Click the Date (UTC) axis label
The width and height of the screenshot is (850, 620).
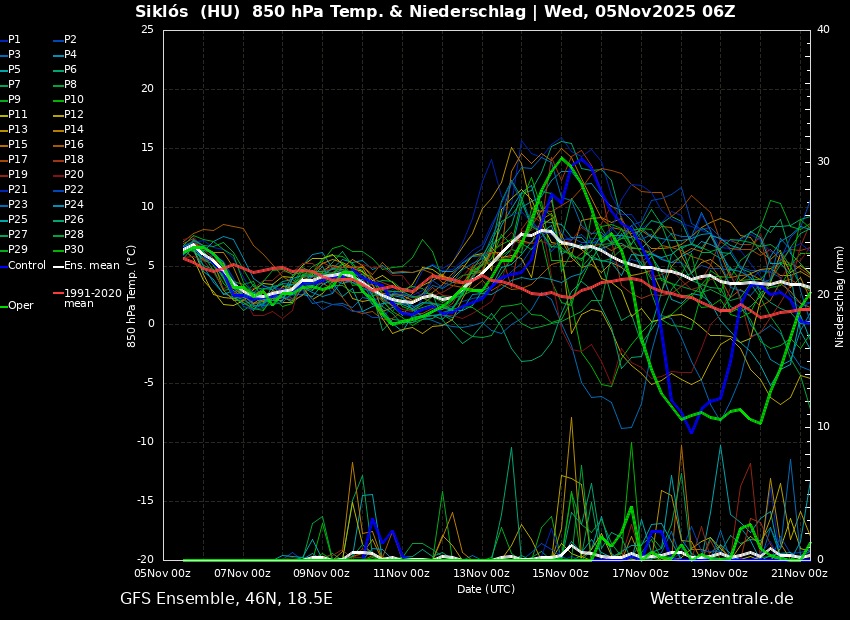[x=486, y=590]
